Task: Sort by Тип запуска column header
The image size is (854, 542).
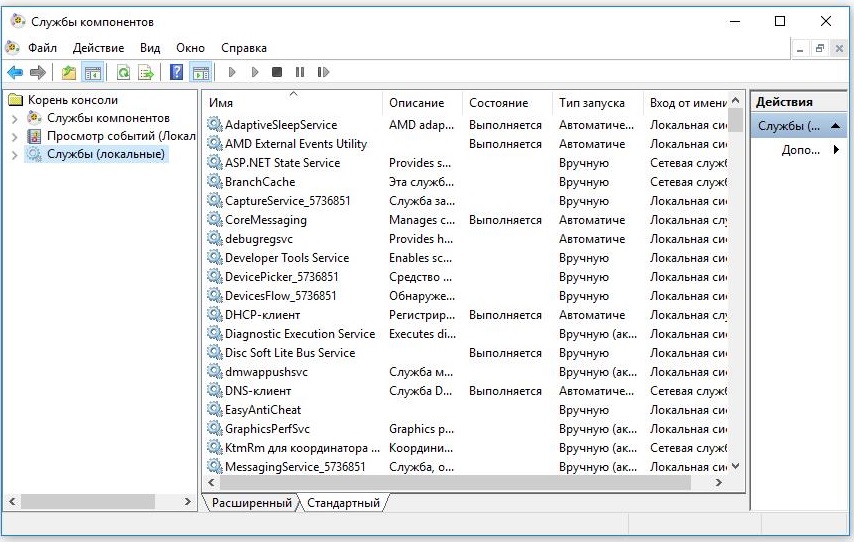Action: coord(597,102)
